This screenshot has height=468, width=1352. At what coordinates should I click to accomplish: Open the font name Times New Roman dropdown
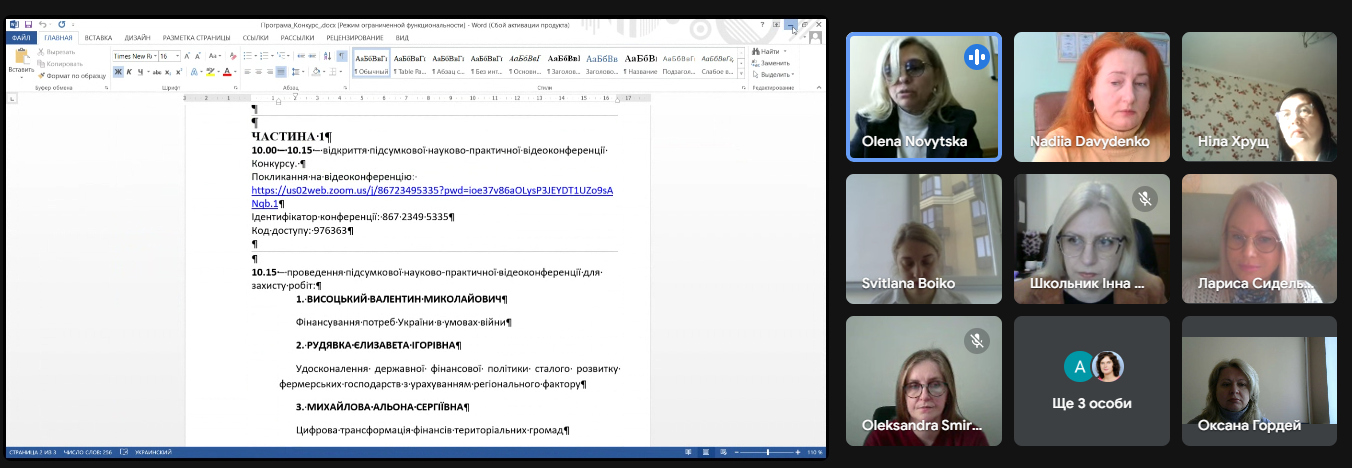(155, 56)
